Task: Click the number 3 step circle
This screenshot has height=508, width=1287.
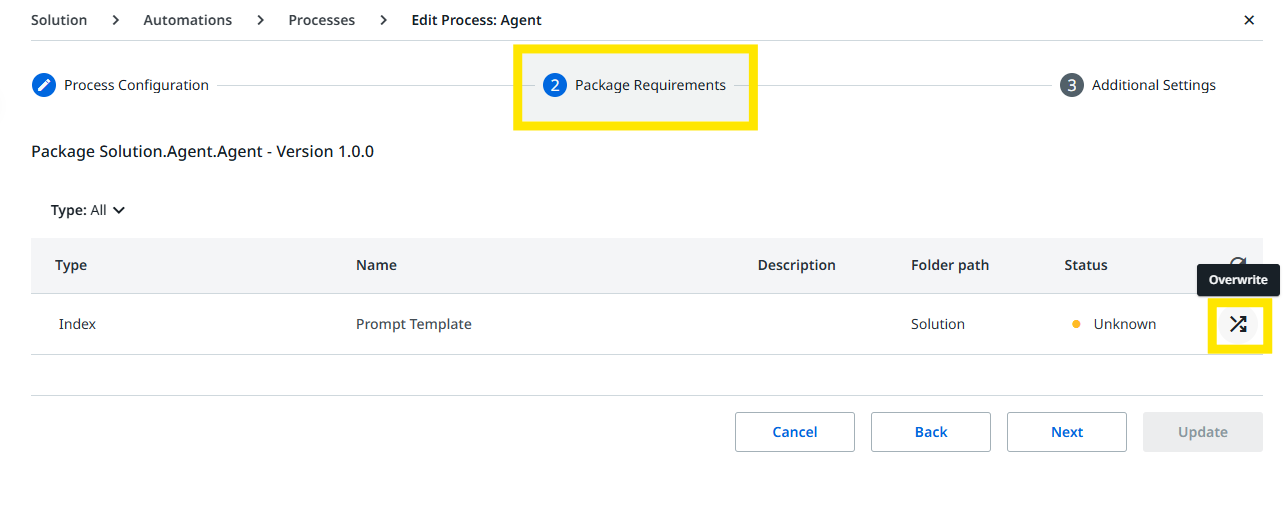Action: 1071,85
